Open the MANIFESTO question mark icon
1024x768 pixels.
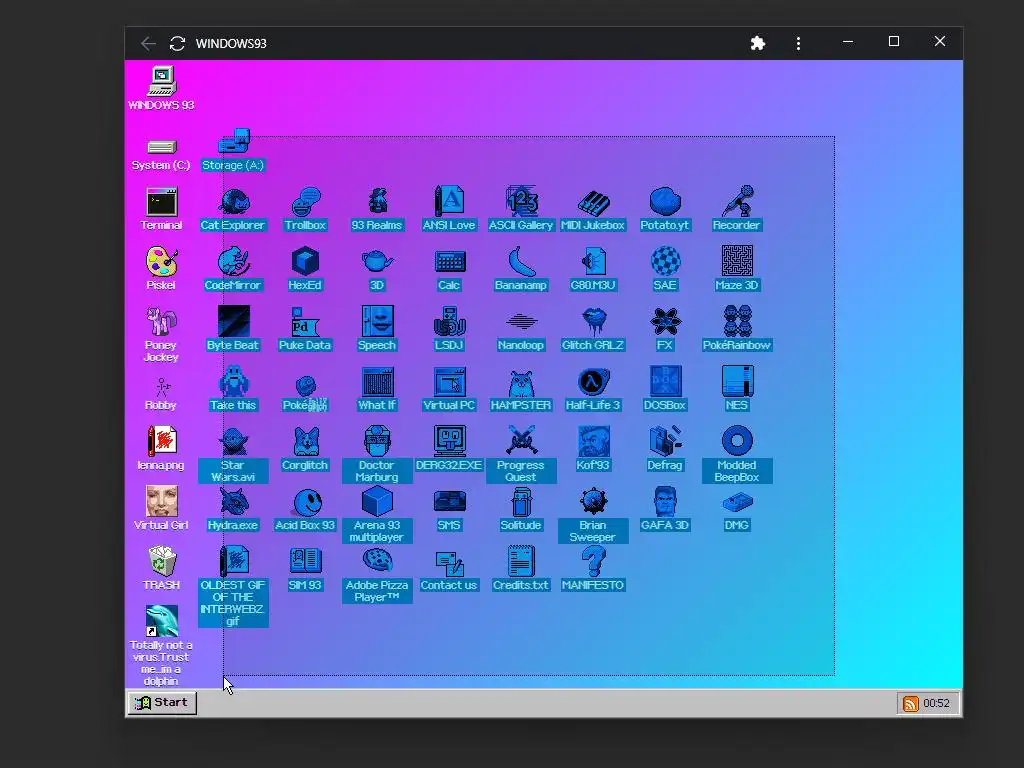point(593,562)
